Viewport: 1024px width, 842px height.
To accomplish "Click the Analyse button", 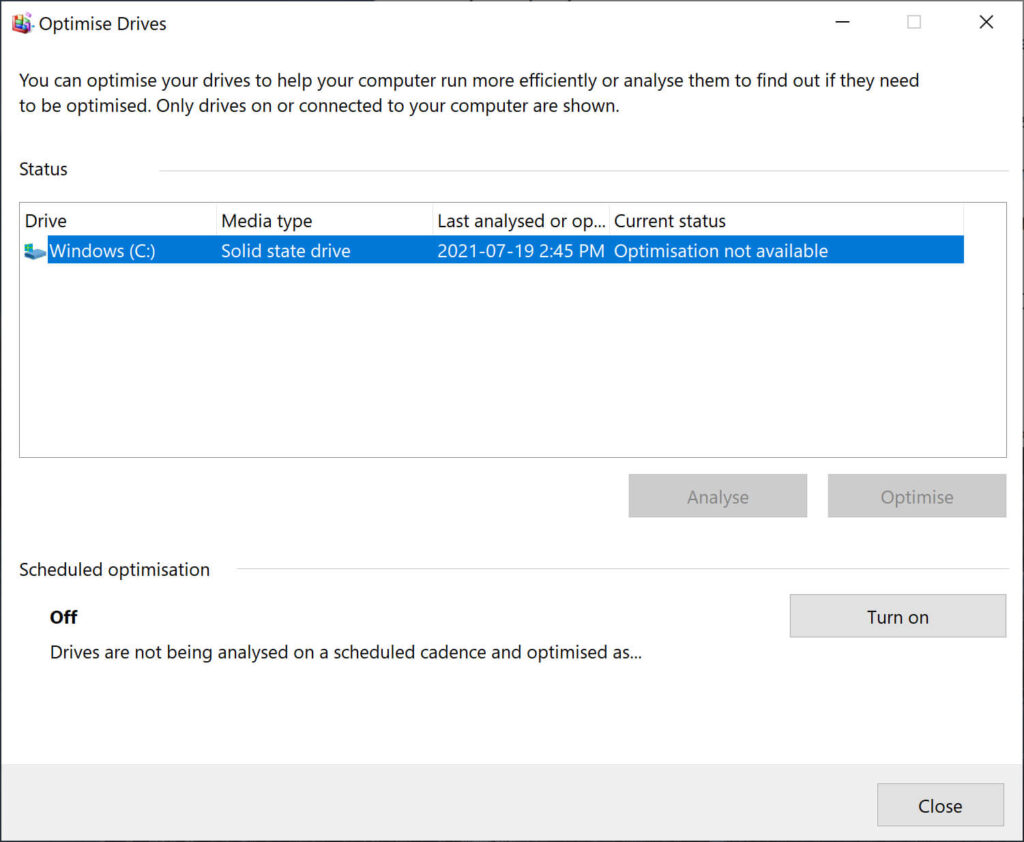I will coord(718,496).
